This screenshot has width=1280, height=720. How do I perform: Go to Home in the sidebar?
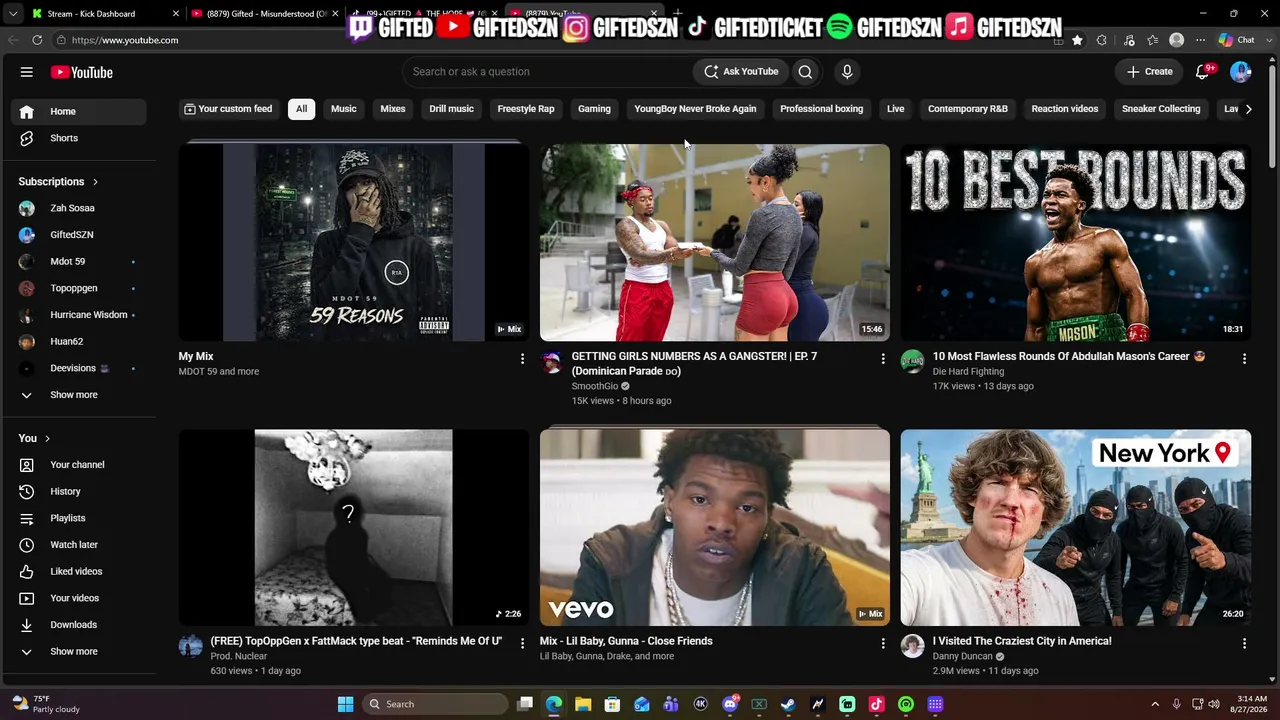click(x=79, y=112)
